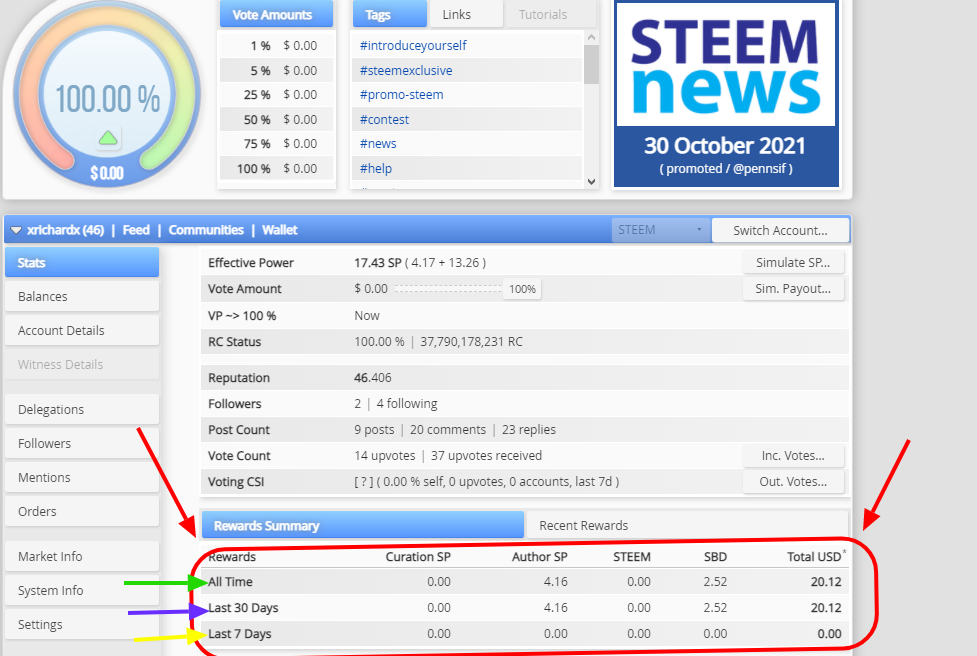Click the Simulate SP button
The height and width of the screenshot is (656, 977).
[x=793, y=262]
